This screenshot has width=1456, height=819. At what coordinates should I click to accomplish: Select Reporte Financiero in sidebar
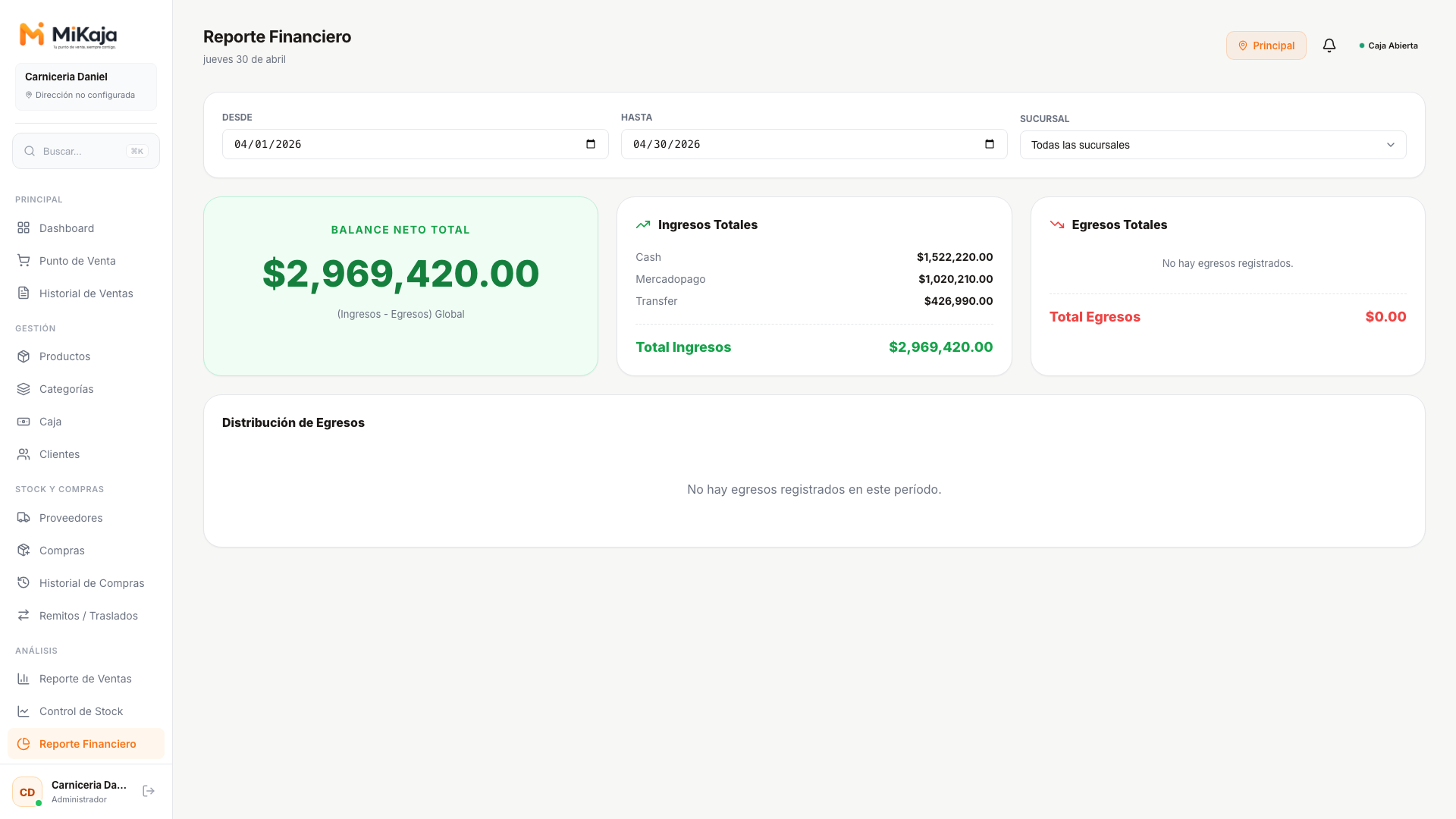[86, 744]
